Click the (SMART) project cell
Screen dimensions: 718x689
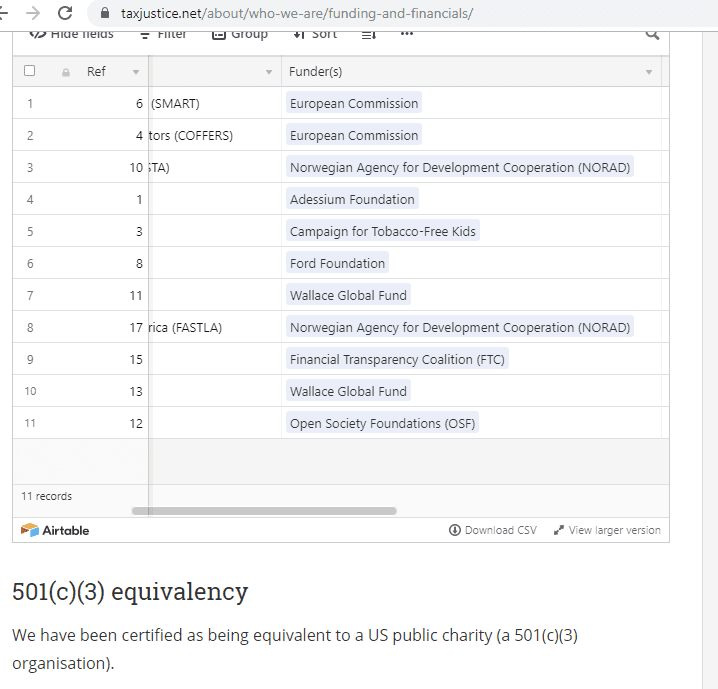pos(215,103)
